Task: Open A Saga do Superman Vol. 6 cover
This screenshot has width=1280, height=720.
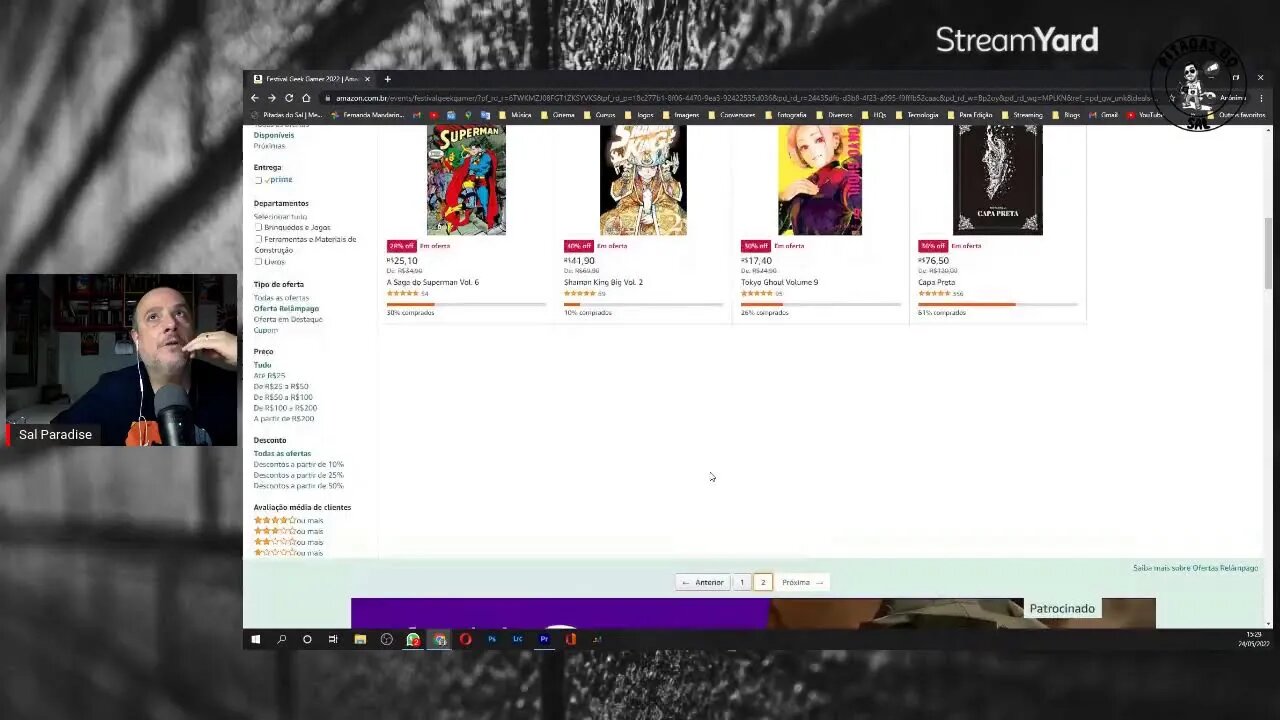Action: (466, 180)
